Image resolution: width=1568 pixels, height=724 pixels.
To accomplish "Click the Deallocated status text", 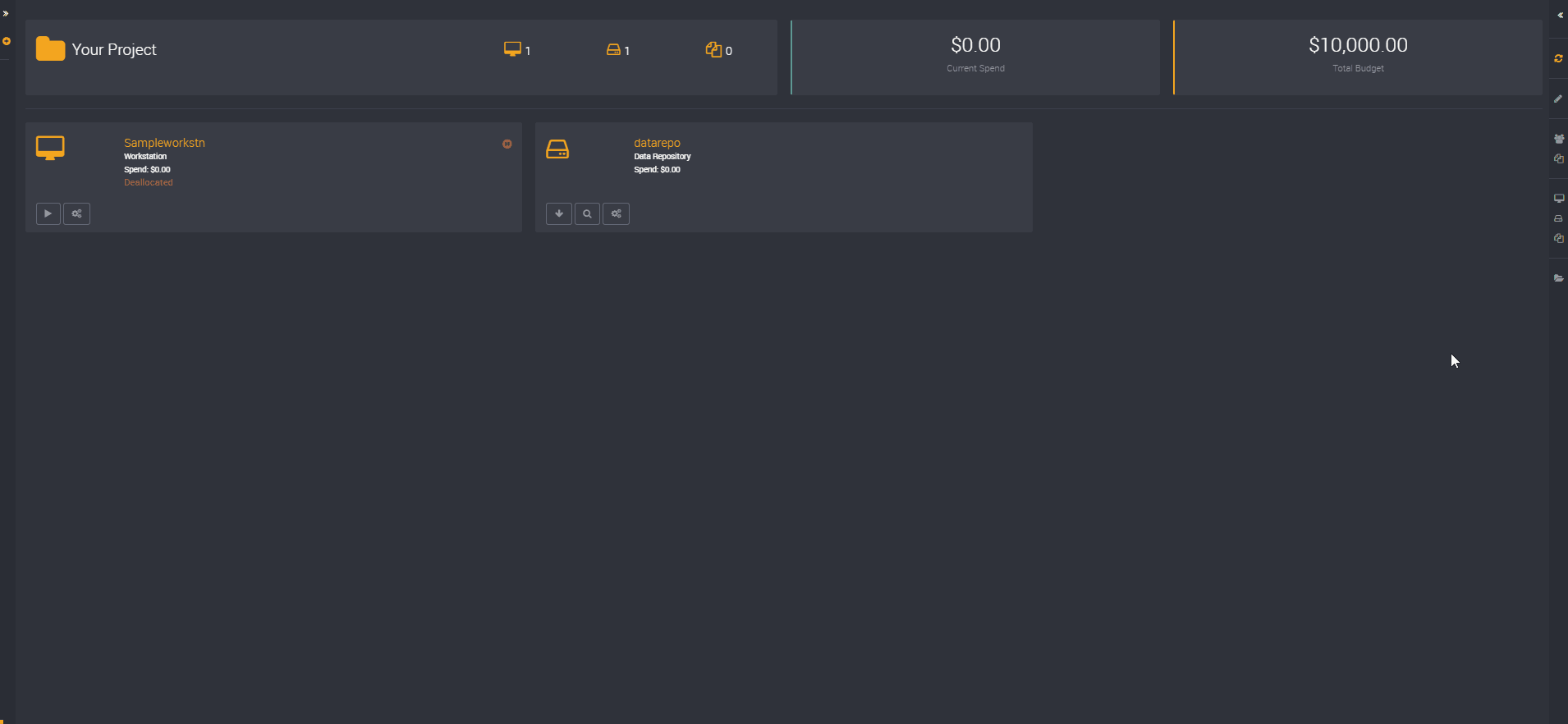I will tap(149, 182).
